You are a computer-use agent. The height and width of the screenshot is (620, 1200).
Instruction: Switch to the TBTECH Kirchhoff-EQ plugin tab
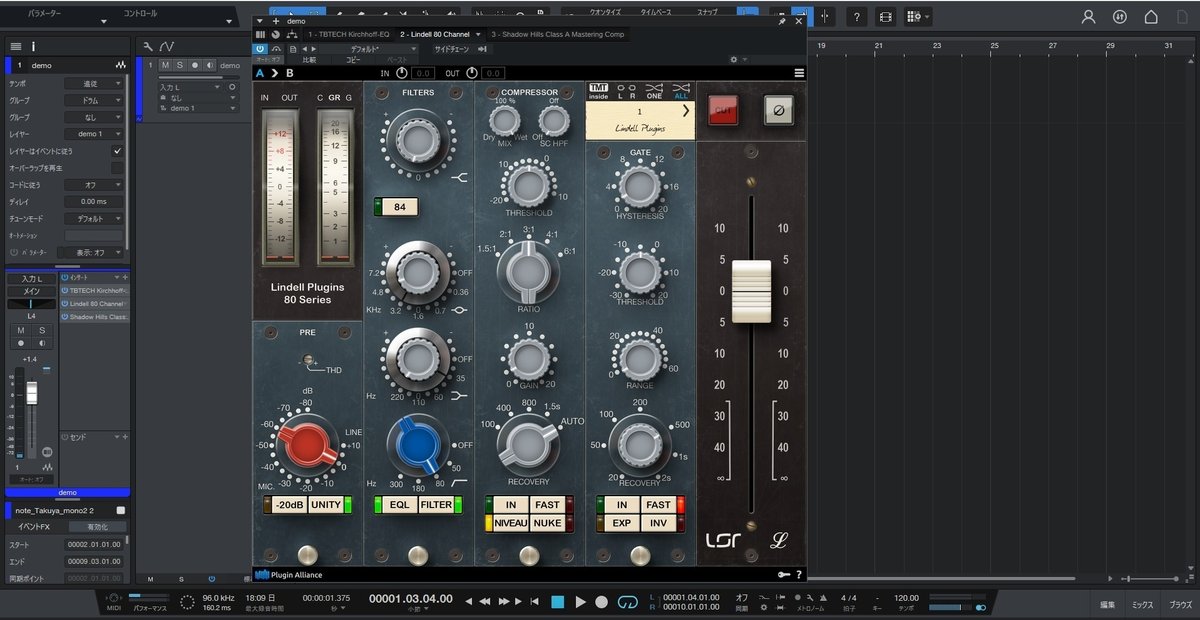[x=348, y=33]
